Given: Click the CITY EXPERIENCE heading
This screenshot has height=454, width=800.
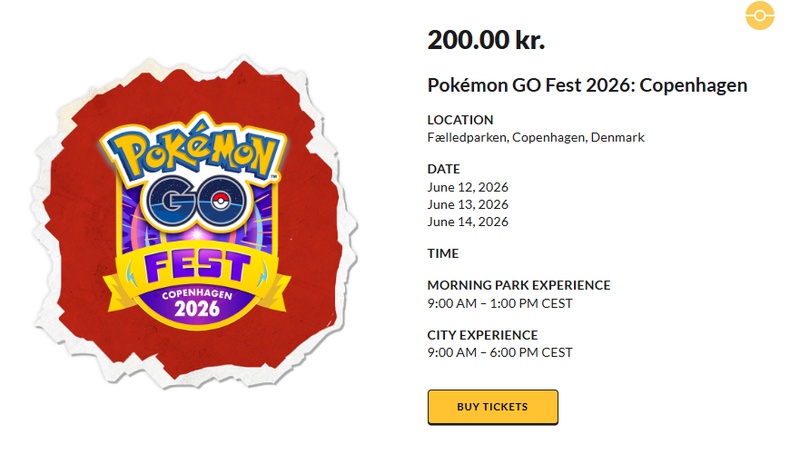Looking at the screenshot, I should [482, 335].
